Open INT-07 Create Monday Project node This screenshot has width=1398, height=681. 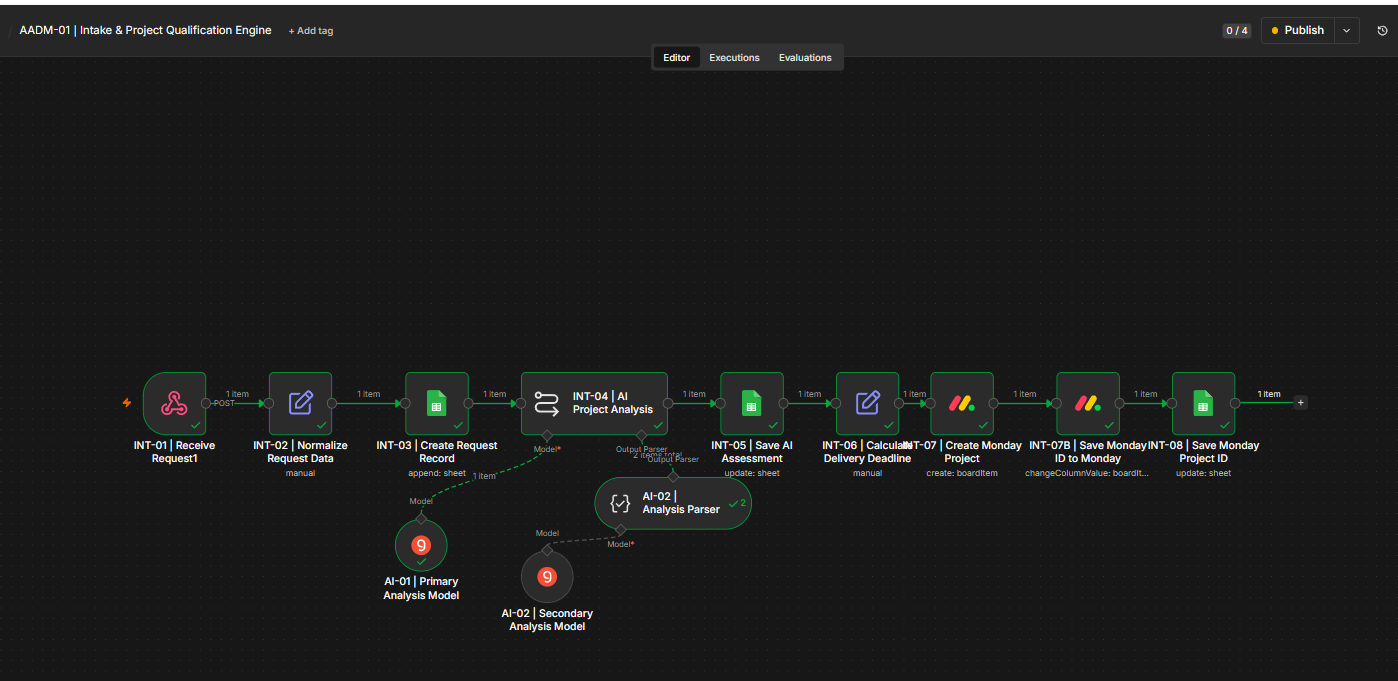pos(962,403)
